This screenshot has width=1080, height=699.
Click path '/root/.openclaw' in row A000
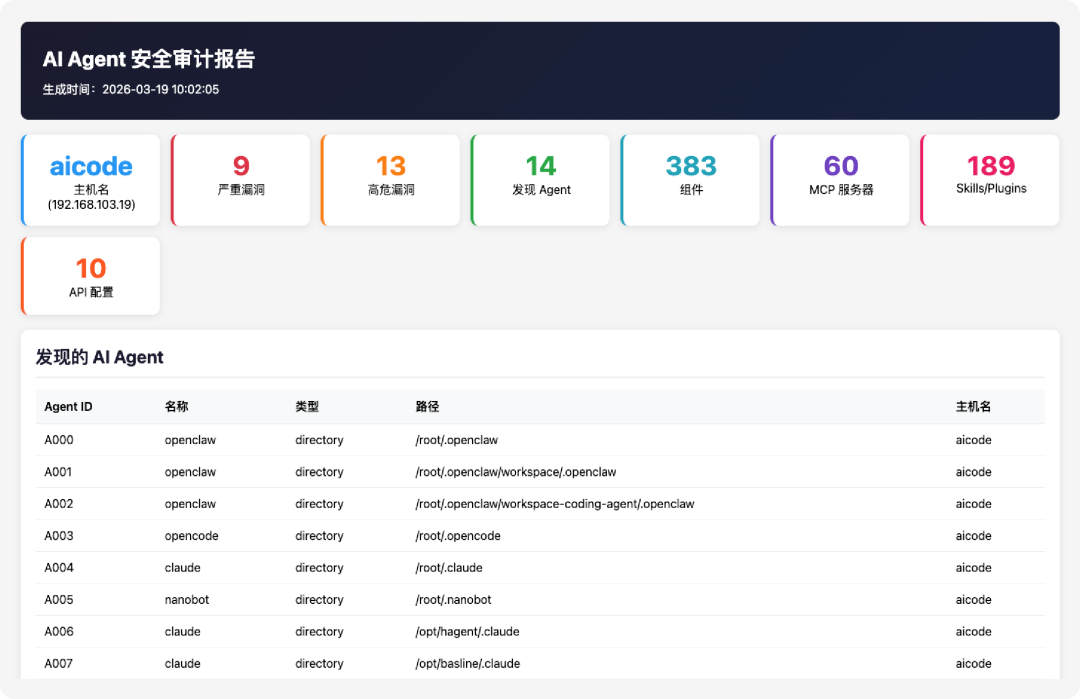click(457, 440)
